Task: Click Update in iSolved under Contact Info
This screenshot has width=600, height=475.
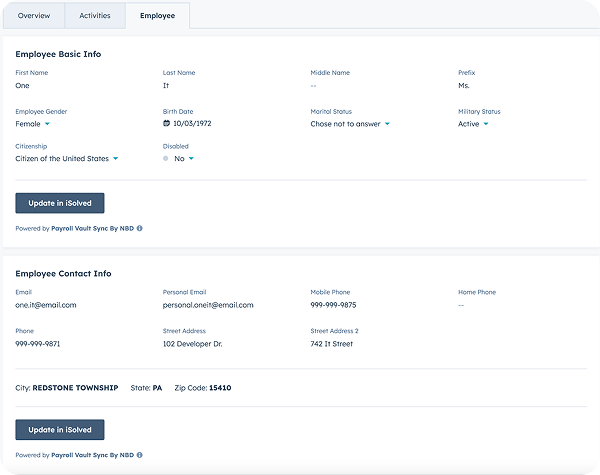Action: coord(60,430)
